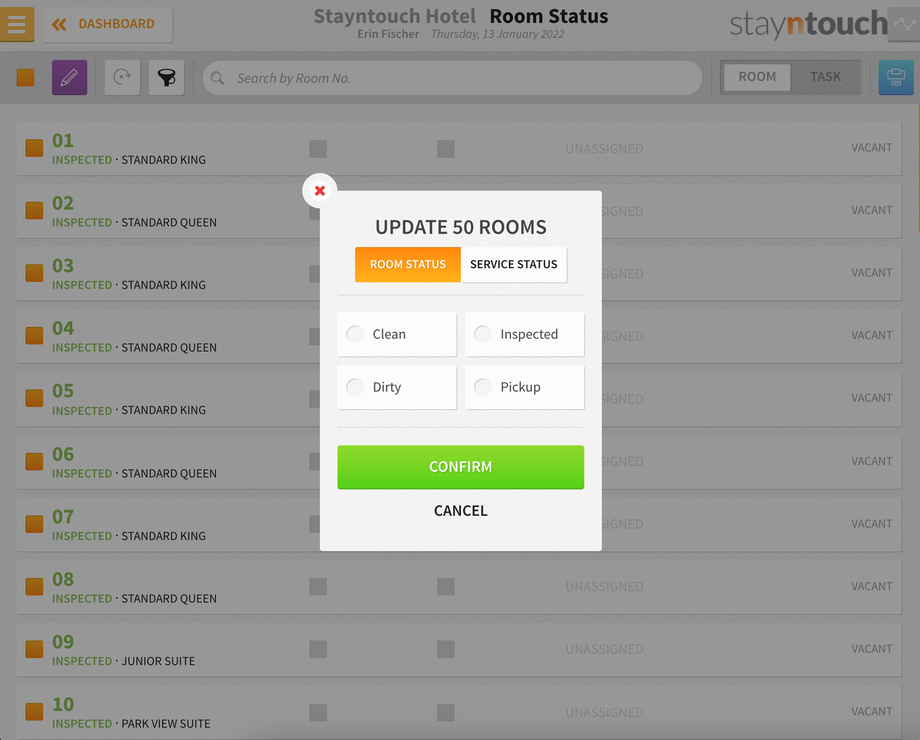Click the magnifier search icon
The height and width of the screenshot is (740, 920).
click(217, 78)
